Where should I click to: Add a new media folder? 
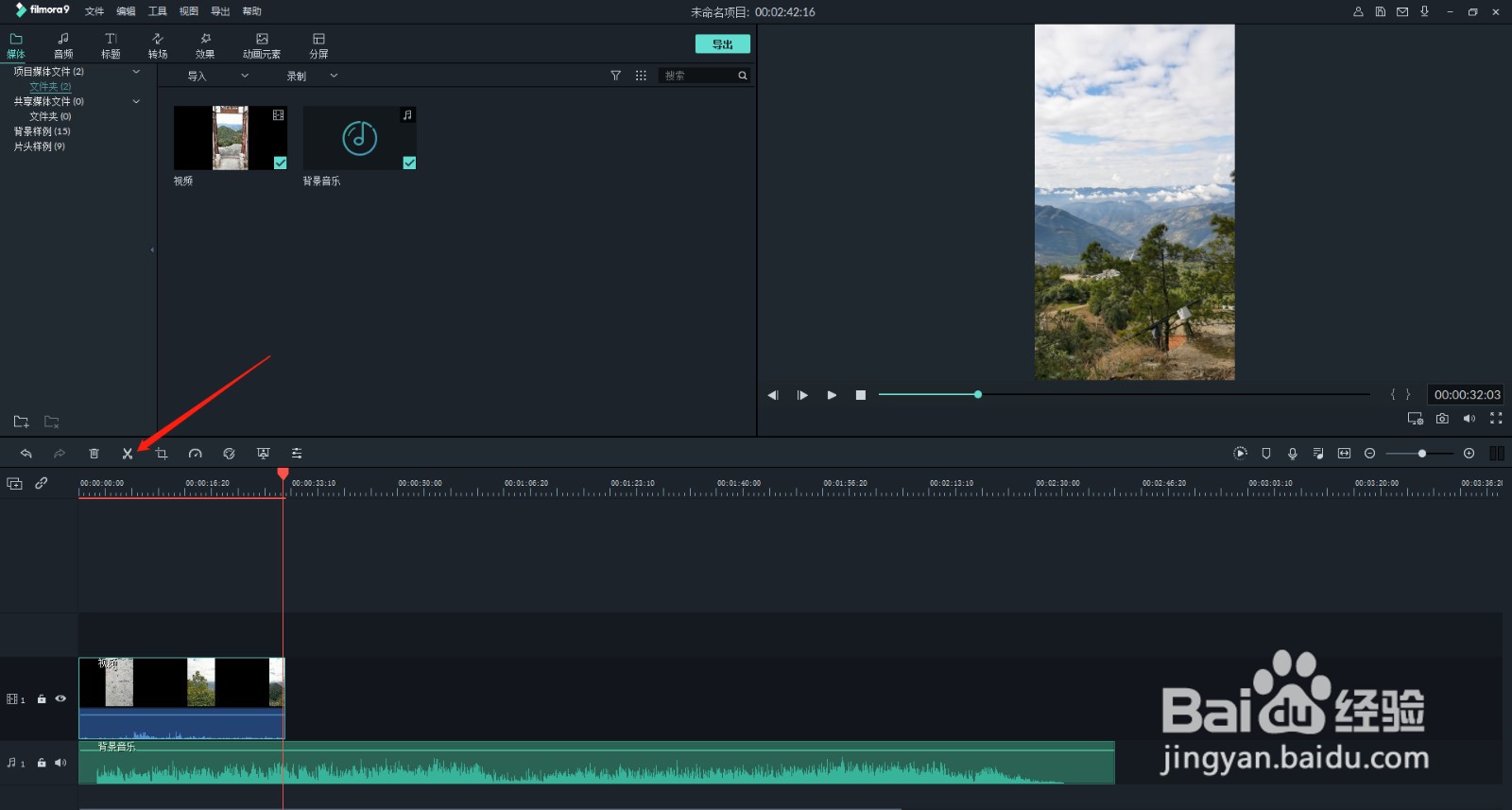click(x=21, y=422)
